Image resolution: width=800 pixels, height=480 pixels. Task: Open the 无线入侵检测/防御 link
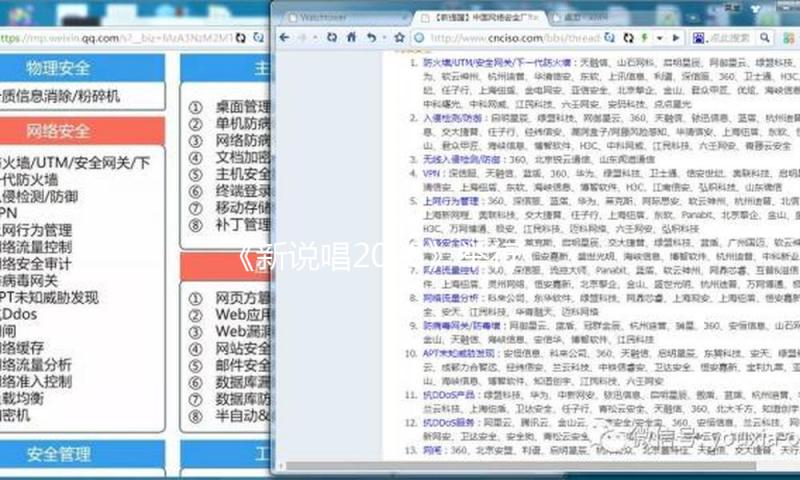461,159
